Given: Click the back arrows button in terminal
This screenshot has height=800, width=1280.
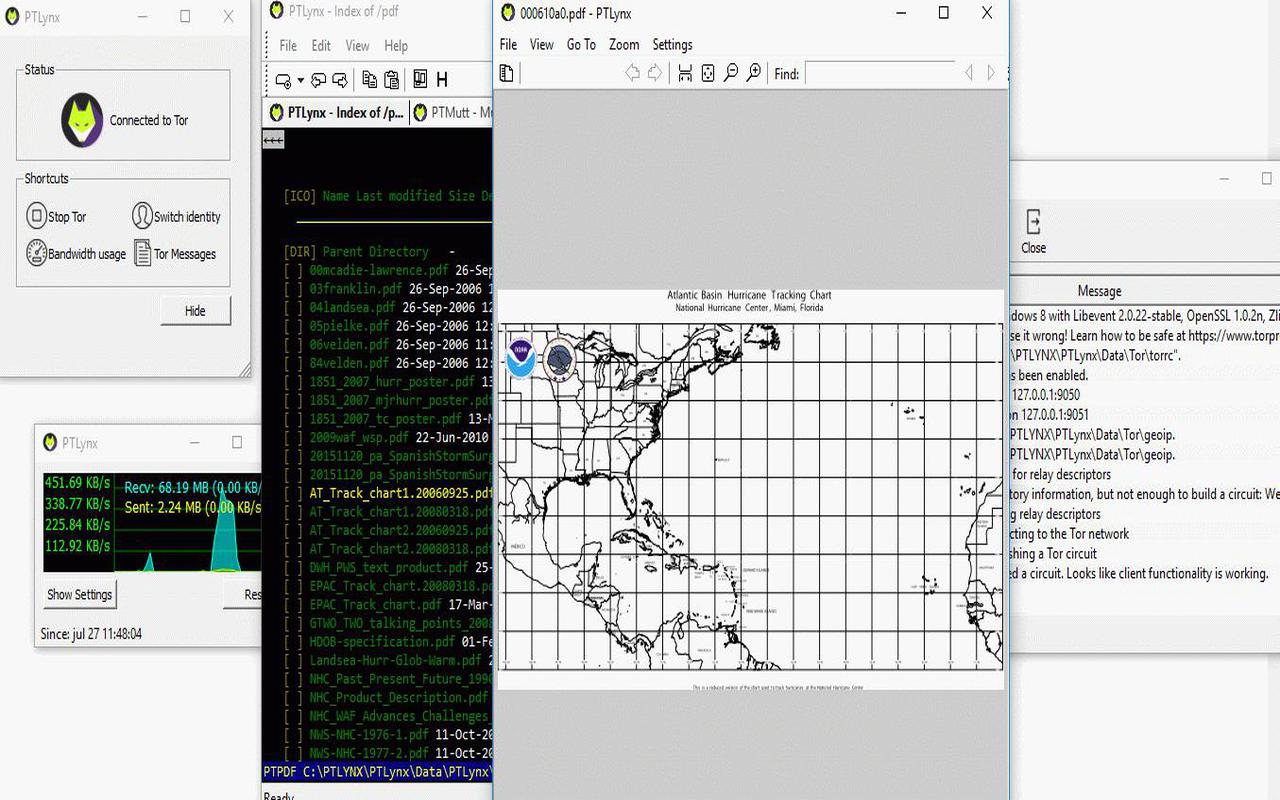Looking at the screenshot, I should (273, 140).
